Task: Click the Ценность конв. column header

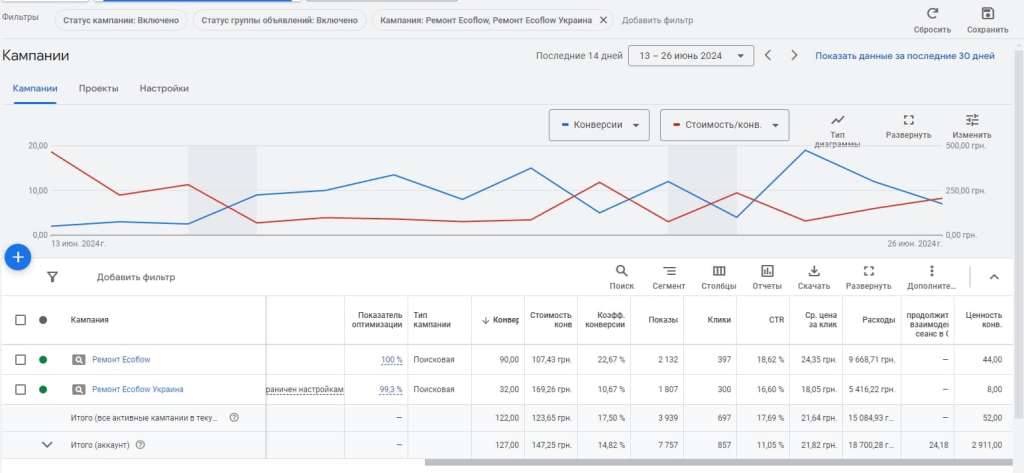Action: click(x=984, y=320)
